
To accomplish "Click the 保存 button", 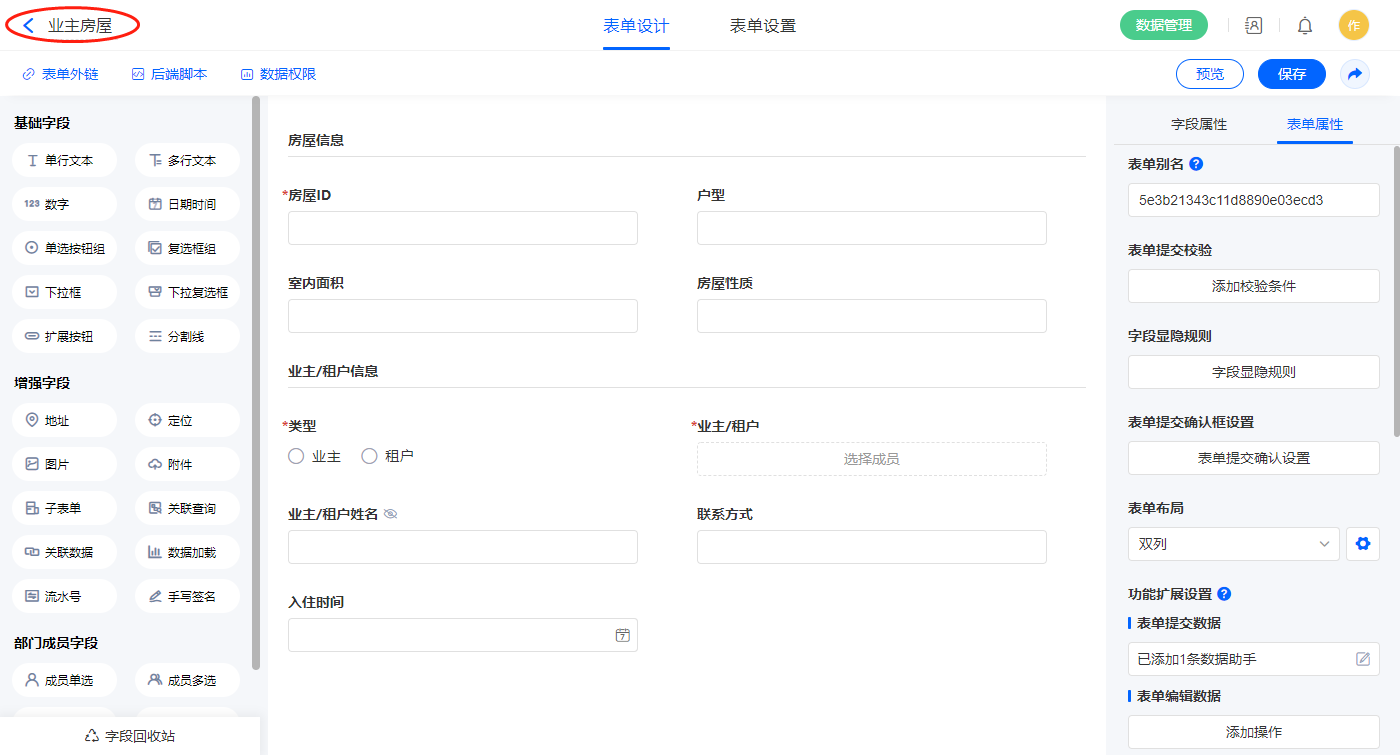I will point(1291,74).
